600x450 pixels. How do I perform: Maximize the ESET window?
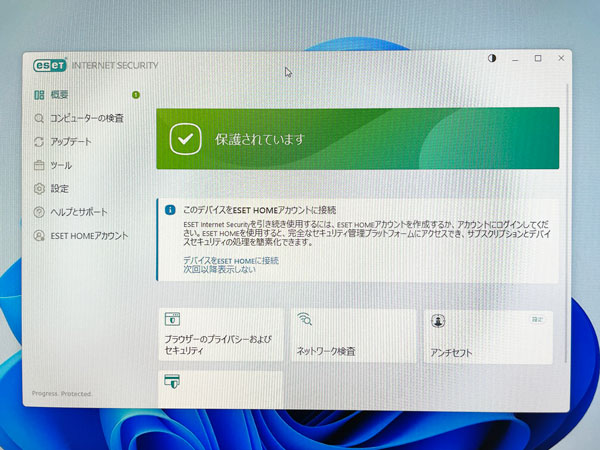[538, 58]
